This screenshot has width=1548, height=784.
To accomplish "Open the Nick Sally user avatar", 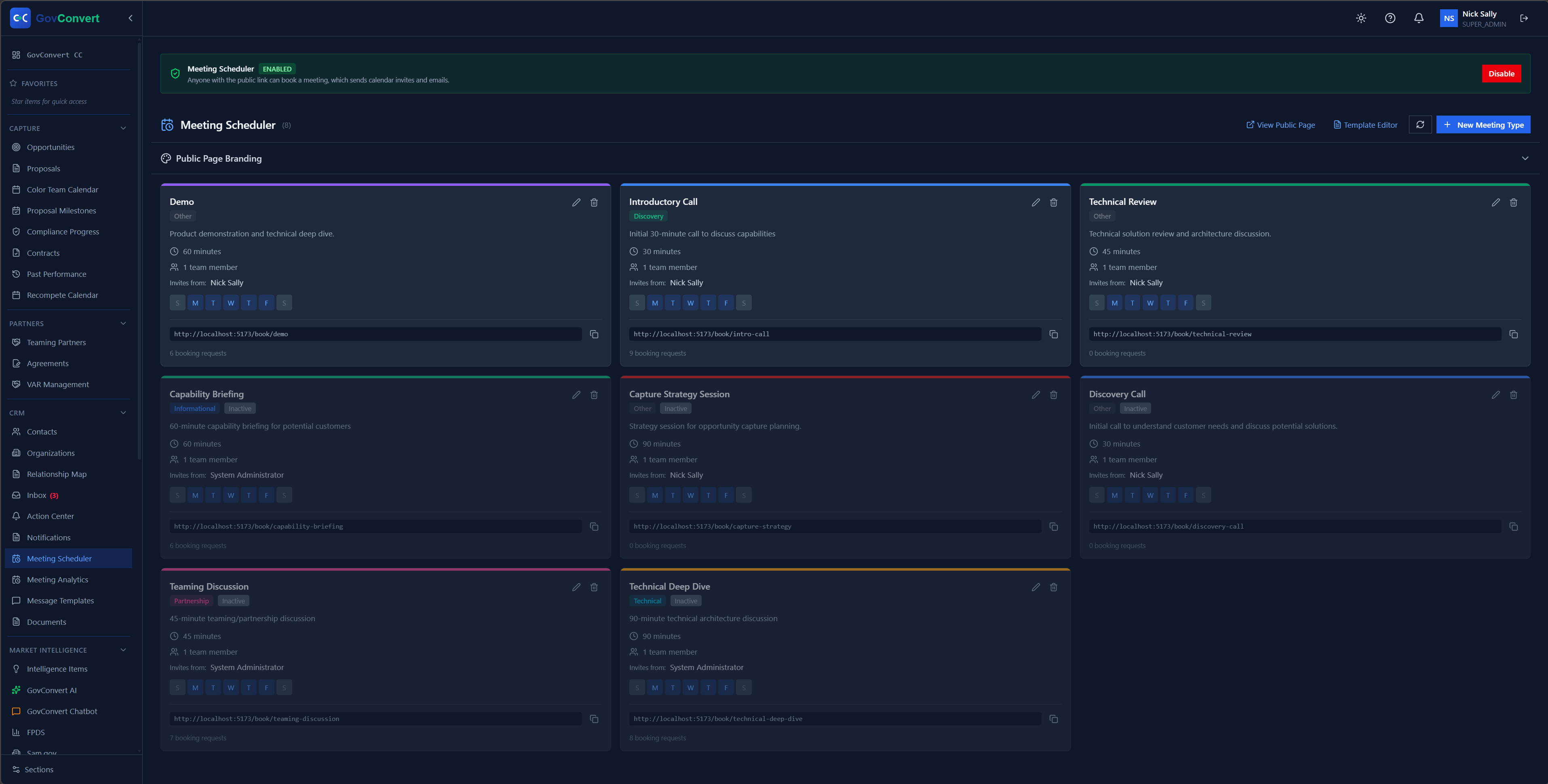I will (1448, 18).
